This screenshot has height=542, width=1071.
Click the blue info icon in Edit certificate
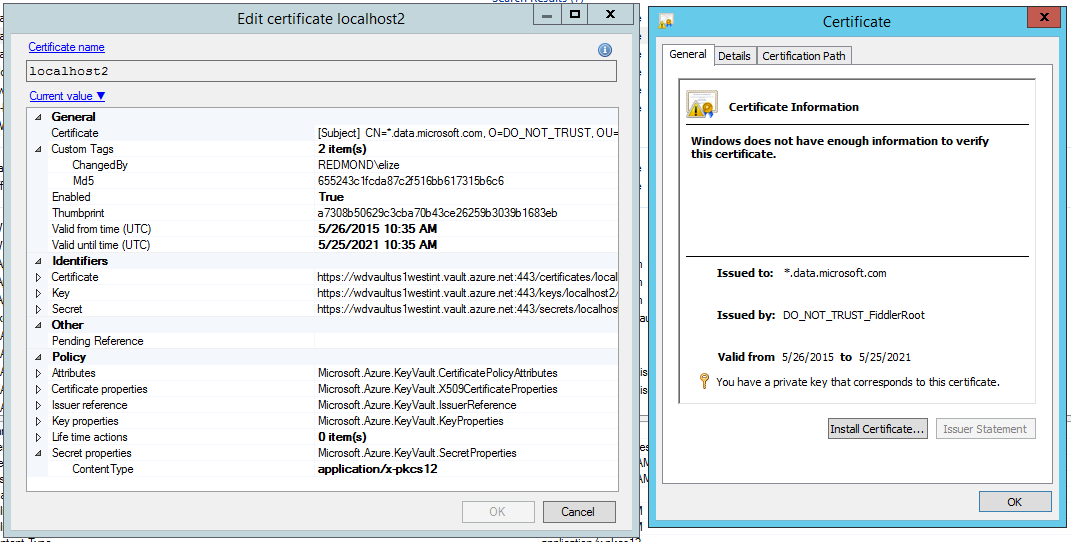pyautogui.click(x=604, y=50)
